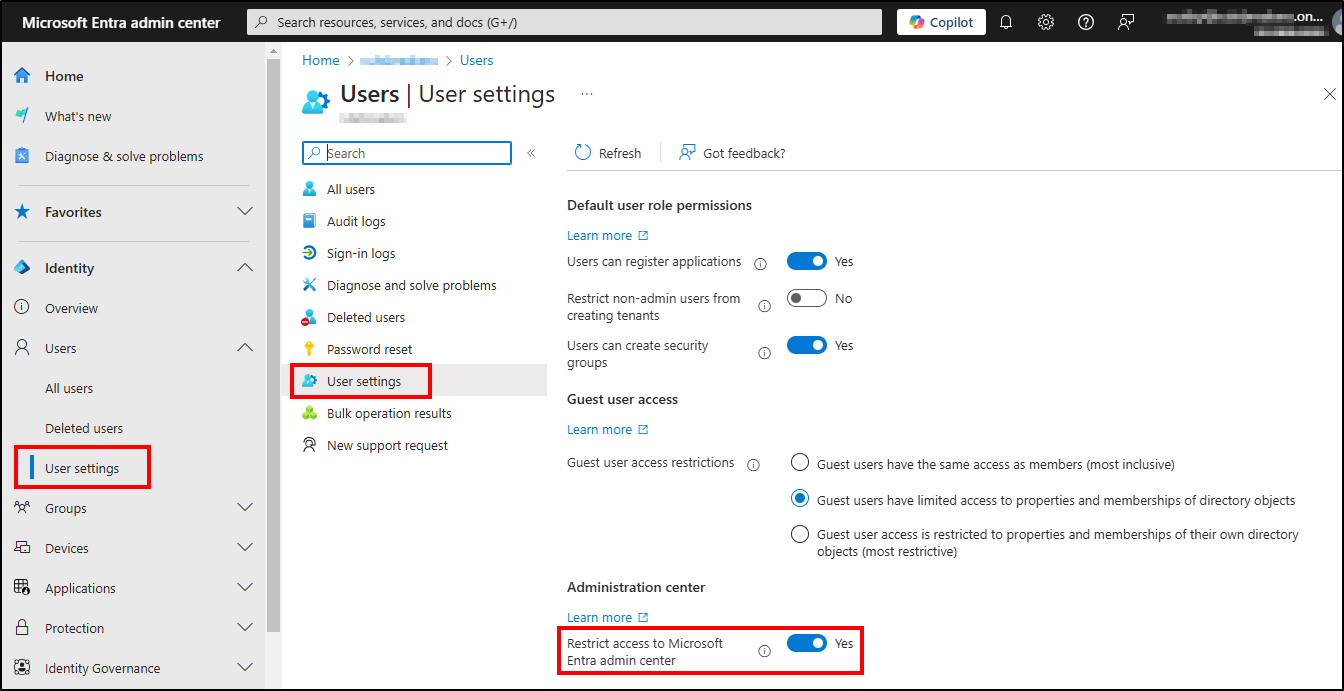This screenshot has width=1344, height=691.
Task: Expand the Groups section
Action: pyautogui.click(x=245, y=507)
